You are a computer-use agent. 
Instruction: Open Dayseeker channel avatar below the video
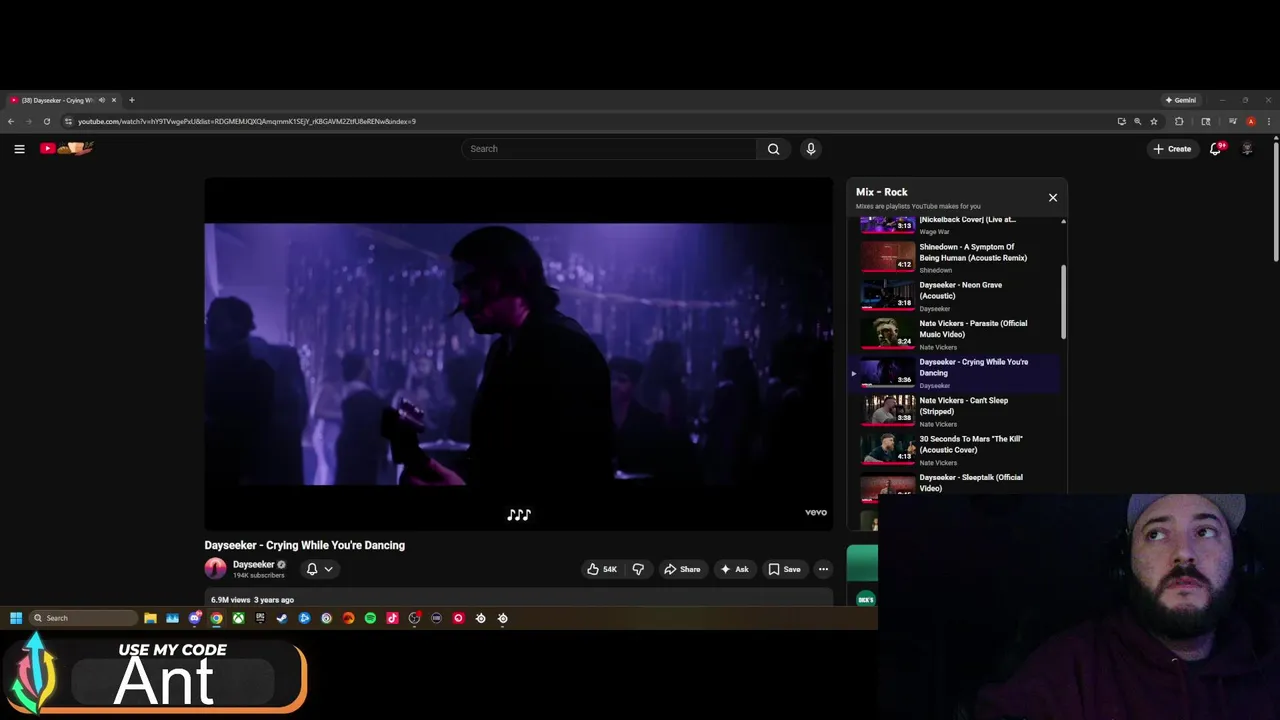click(x=215, y=569)
